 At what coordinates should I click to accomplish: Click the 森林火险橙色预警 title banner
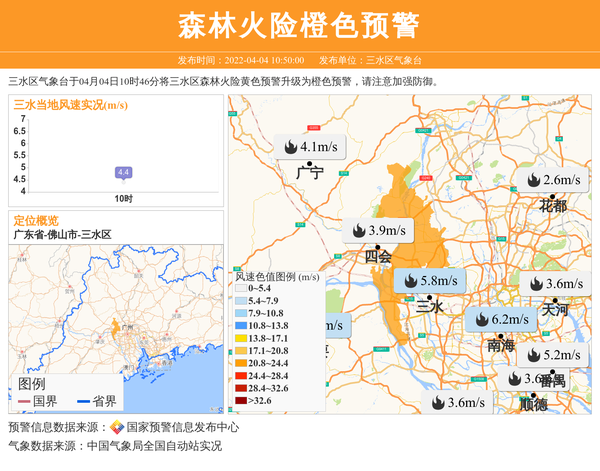coord(300,25)
